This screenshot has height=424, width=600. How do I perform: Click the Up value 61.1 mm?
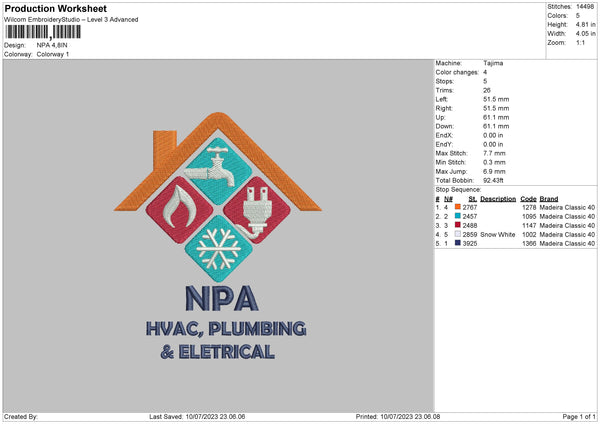point(496,117)
